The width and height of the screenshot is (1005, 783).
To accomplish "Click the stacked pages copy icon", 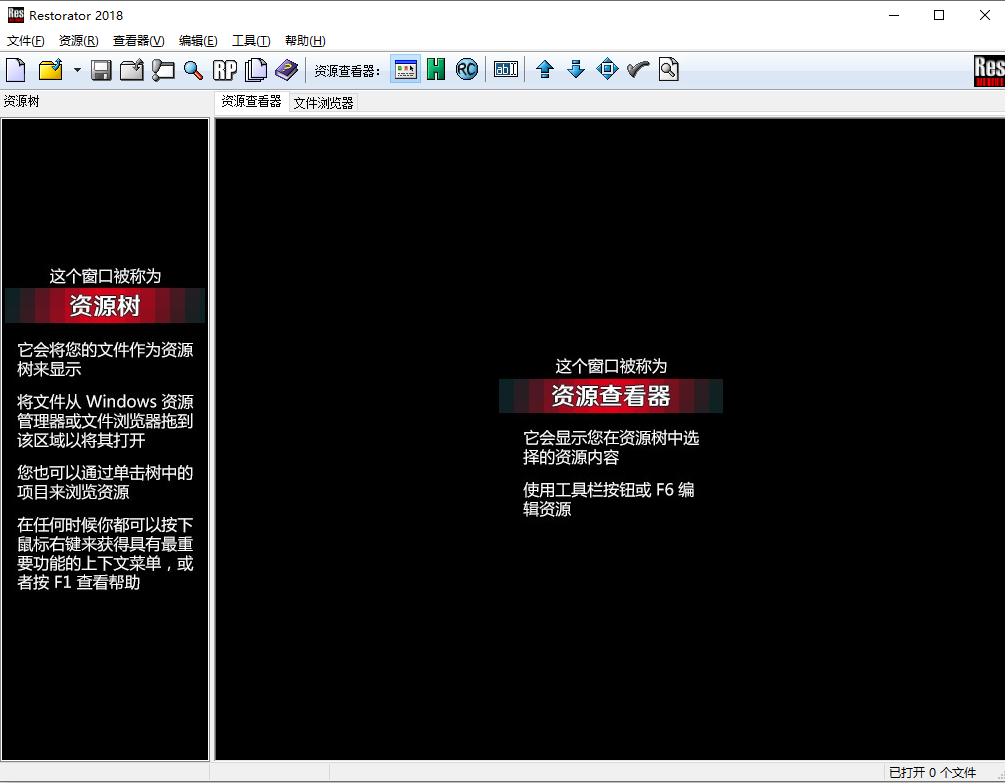I will tap(256, 70).
